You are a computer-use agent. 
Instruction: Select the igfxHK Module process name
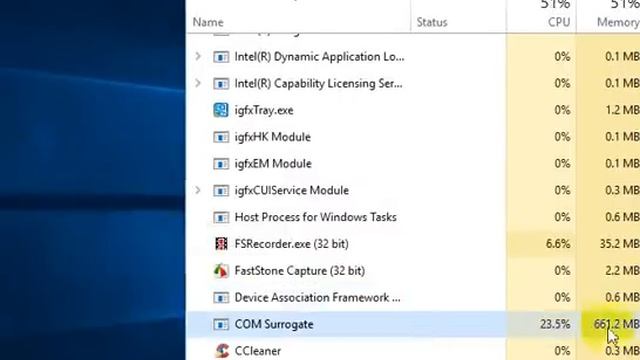pos(273,137)
